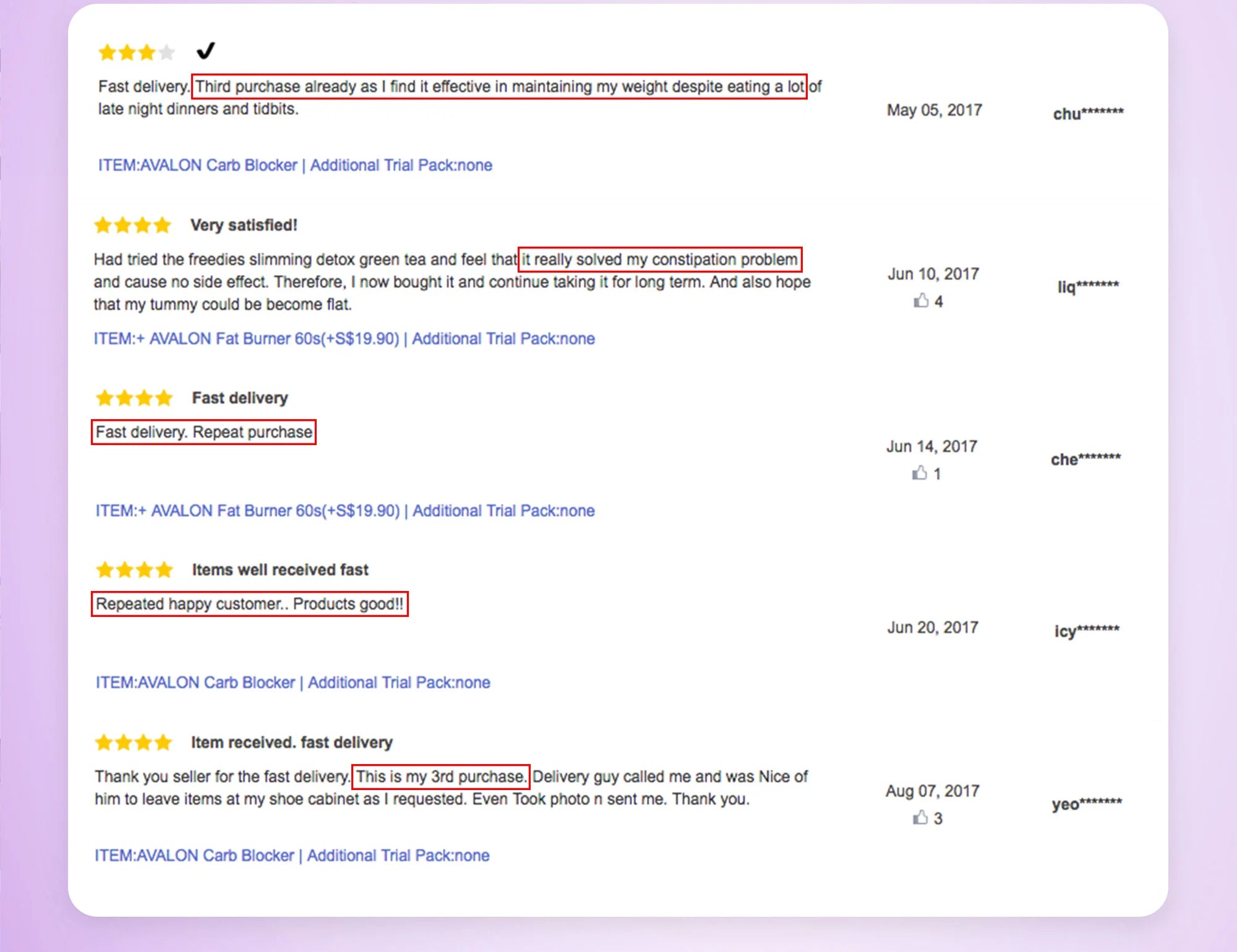Click reviewer name yeo*******
This screenshot has height=952, width=1237.
1087,804
